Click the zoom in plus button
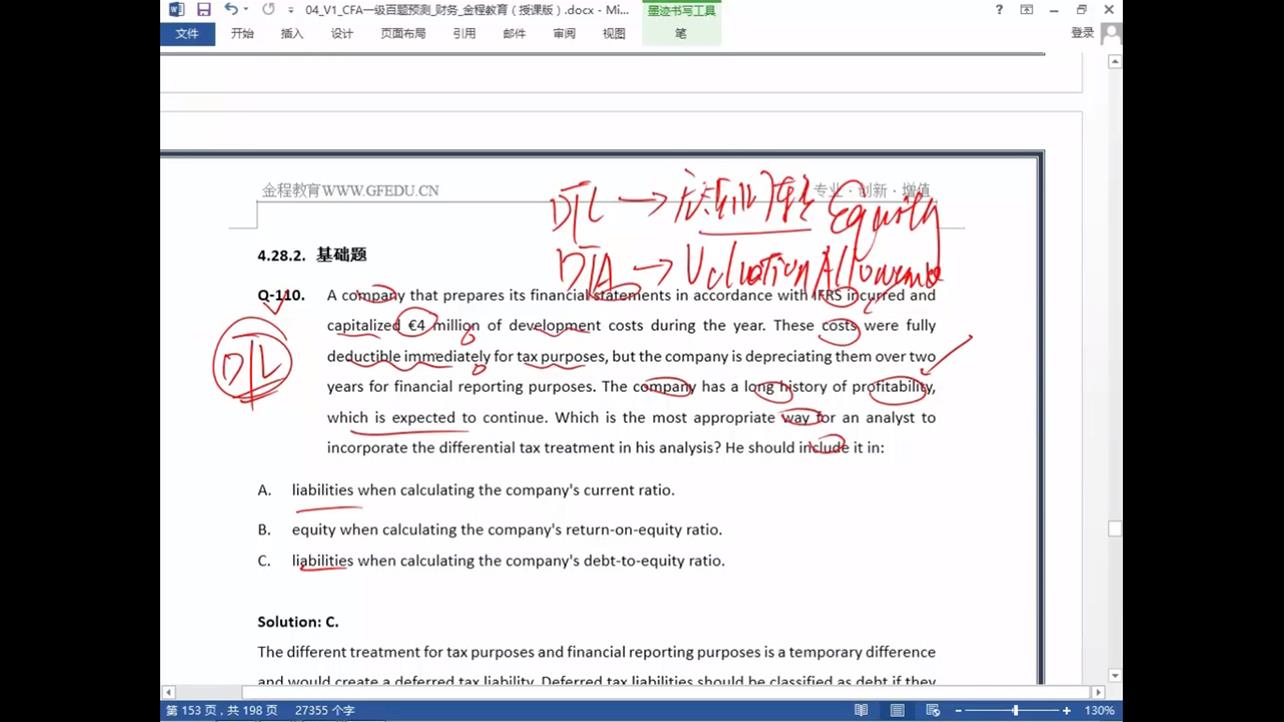The image size is (1284, 722). [1066, 710]
